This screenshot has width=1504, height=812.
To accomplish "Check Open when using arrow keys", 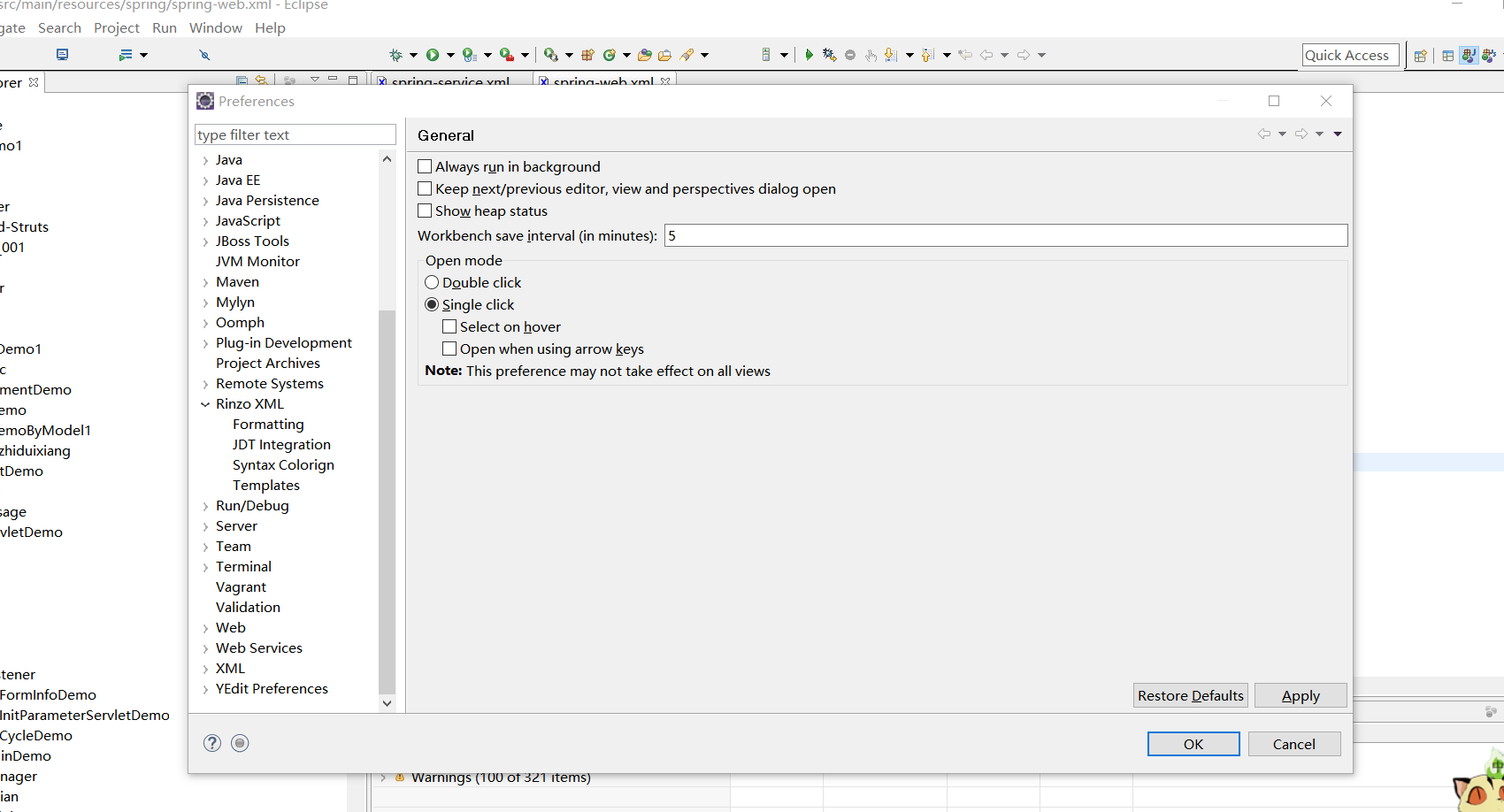I will 449,349.
